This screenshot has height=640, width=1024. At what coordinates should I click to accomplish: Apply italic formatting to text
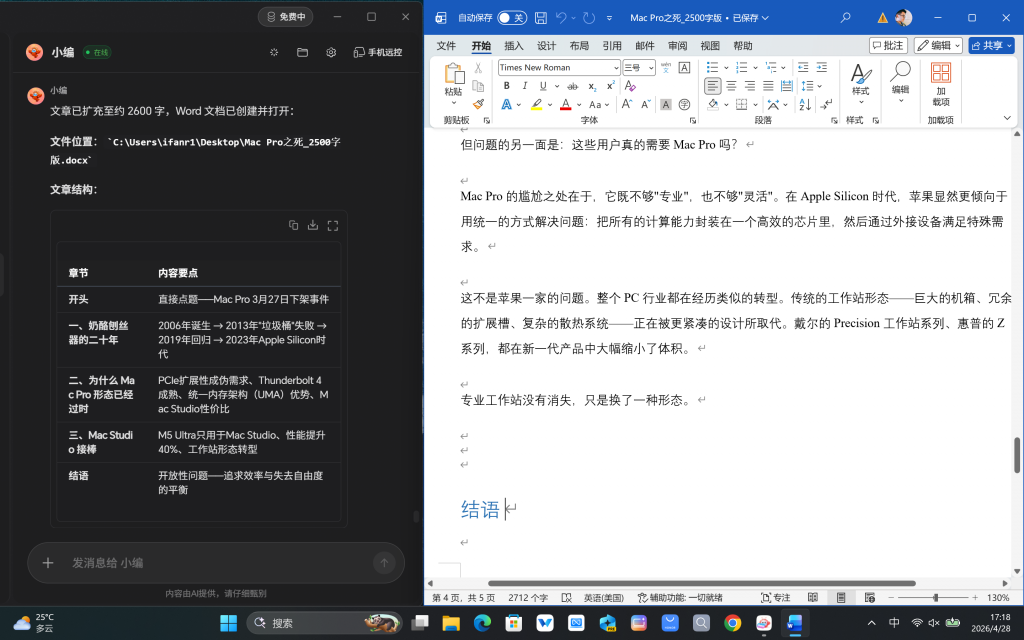524,86
